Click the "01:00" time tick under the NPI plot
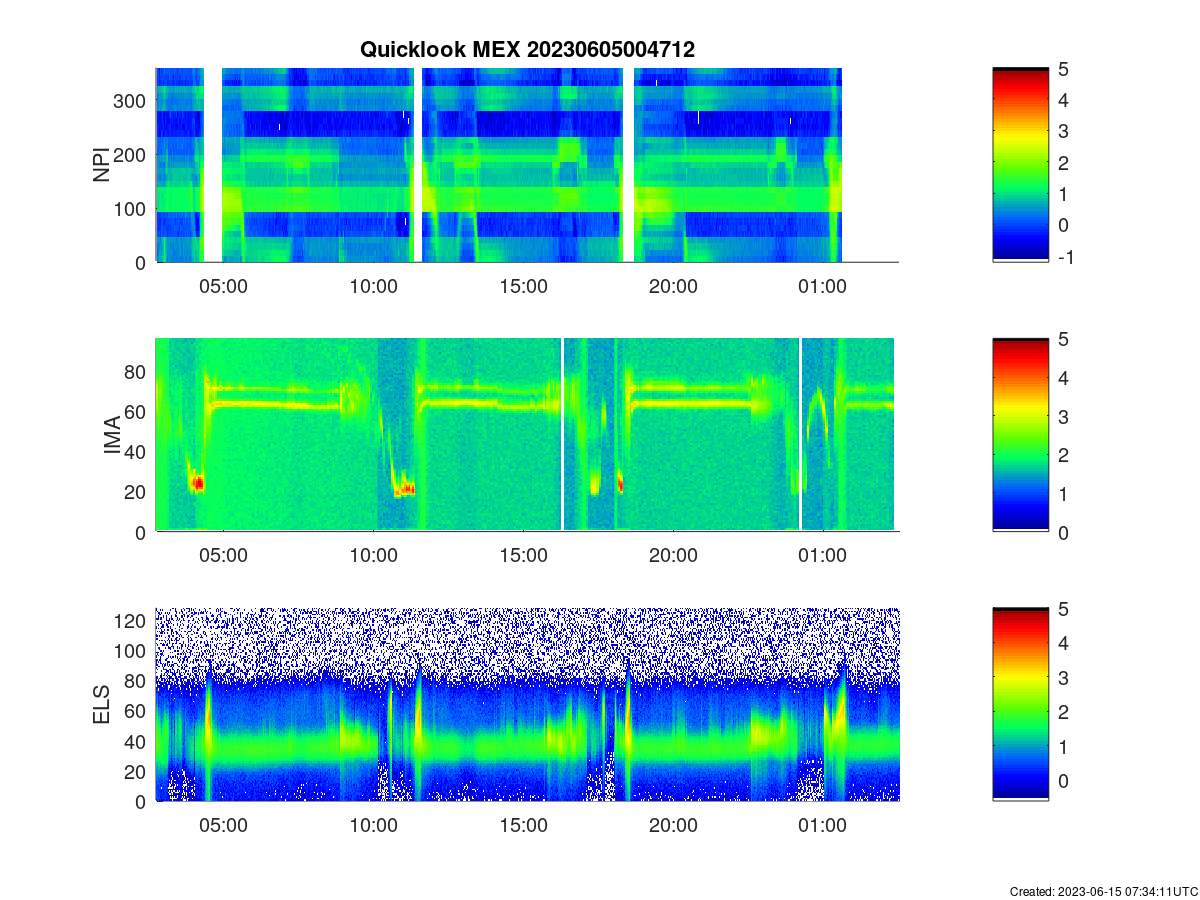The width and height of the screenshot is (1200, 900). click(823, 286)
